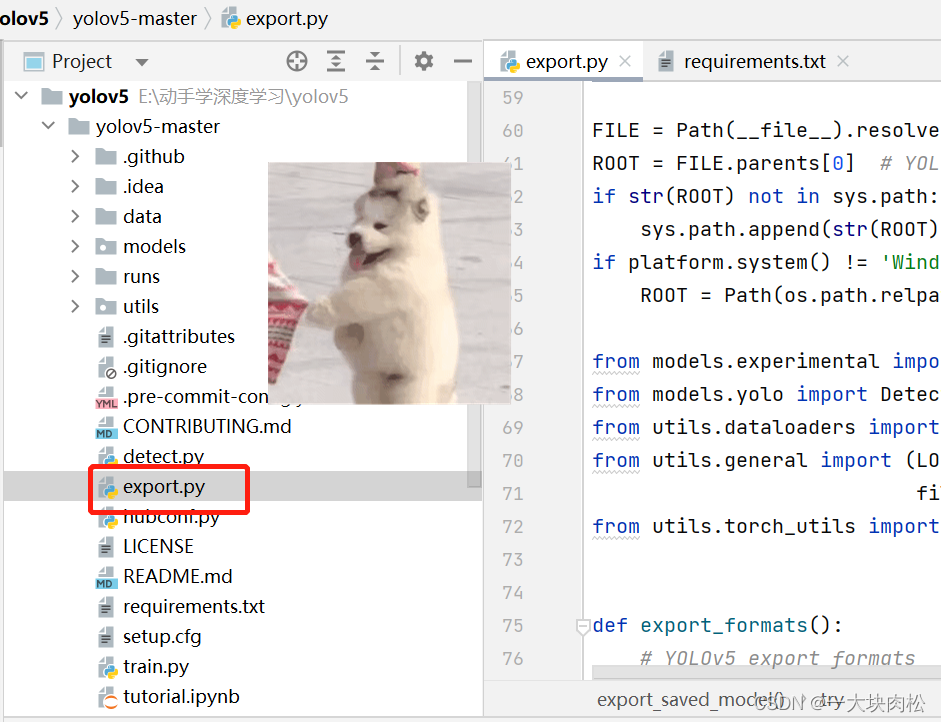Click the train.py Python file icon
This screenshot has width=941, height=722.
click(x=107, y=667)
